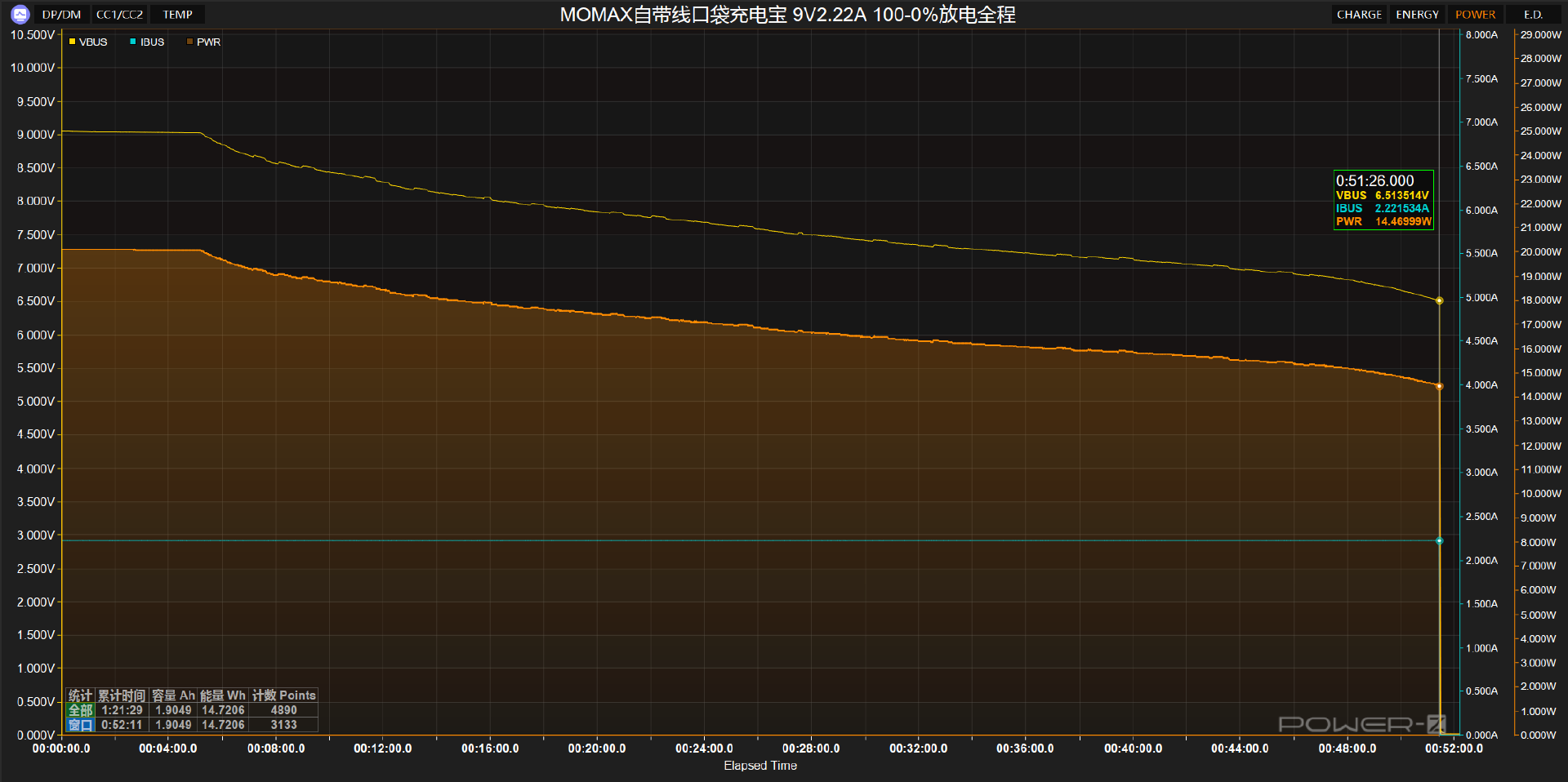1568x782 pixels.
Task: Click the 能量 Wh column header
Action: [222, 695]
